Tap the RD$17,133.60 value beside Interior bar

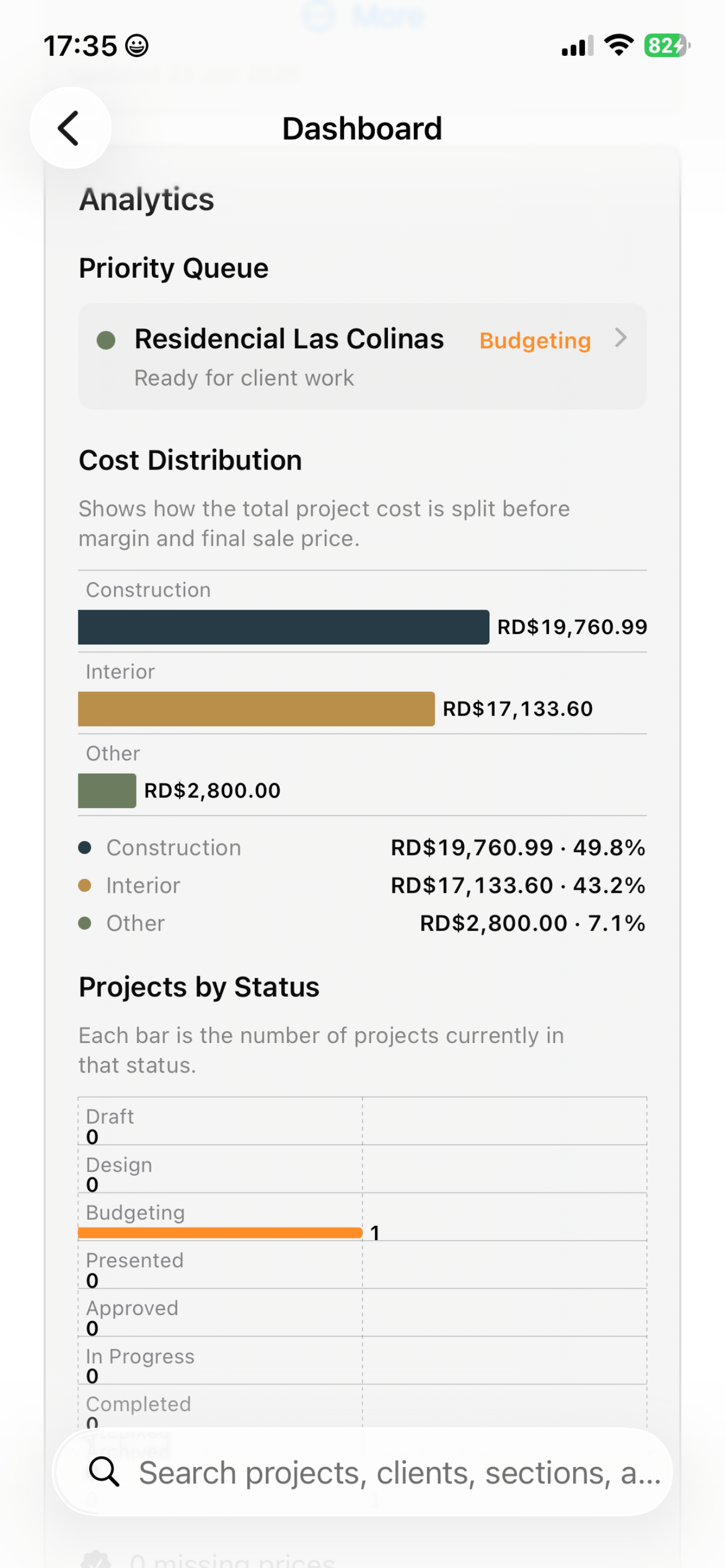pos(517,708)
